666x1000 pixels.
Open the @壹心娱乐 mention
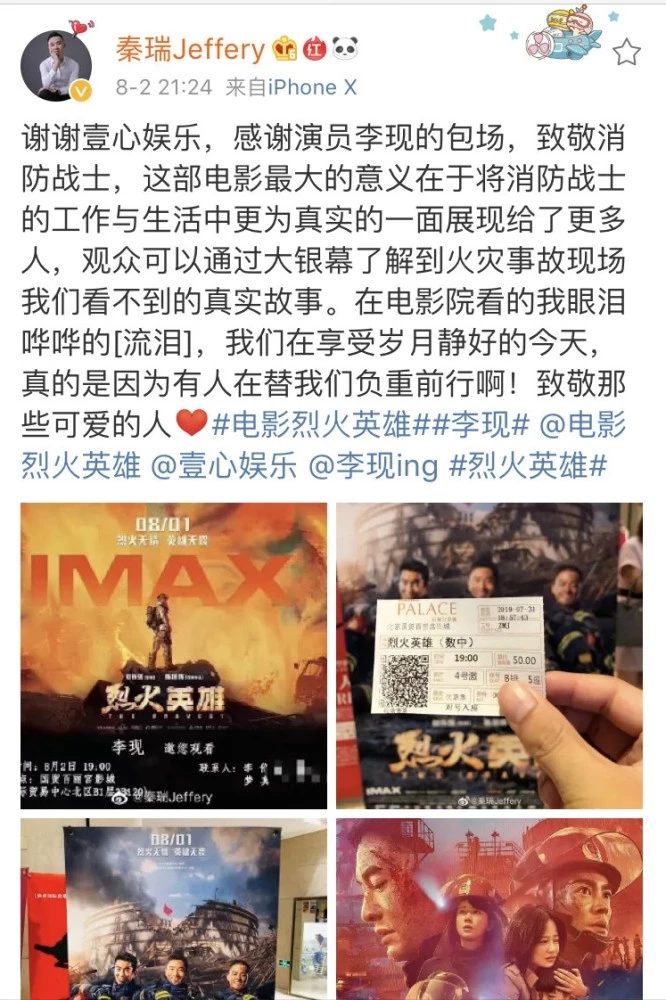[x=224, y=466]
